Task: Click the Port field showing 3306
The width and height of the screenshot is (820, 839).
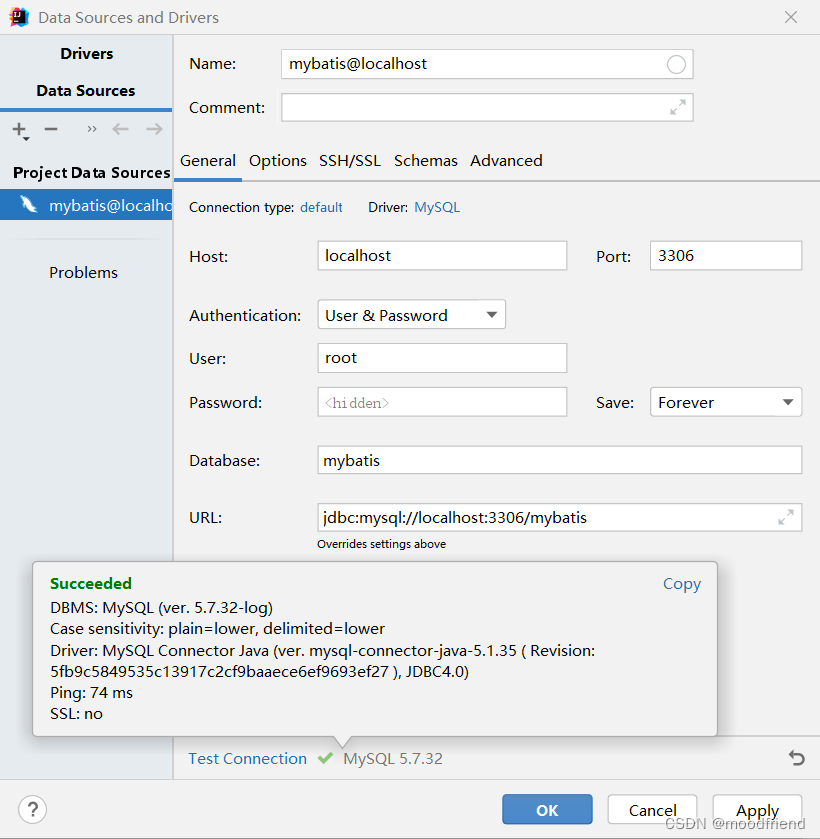Action: (726, 255)
